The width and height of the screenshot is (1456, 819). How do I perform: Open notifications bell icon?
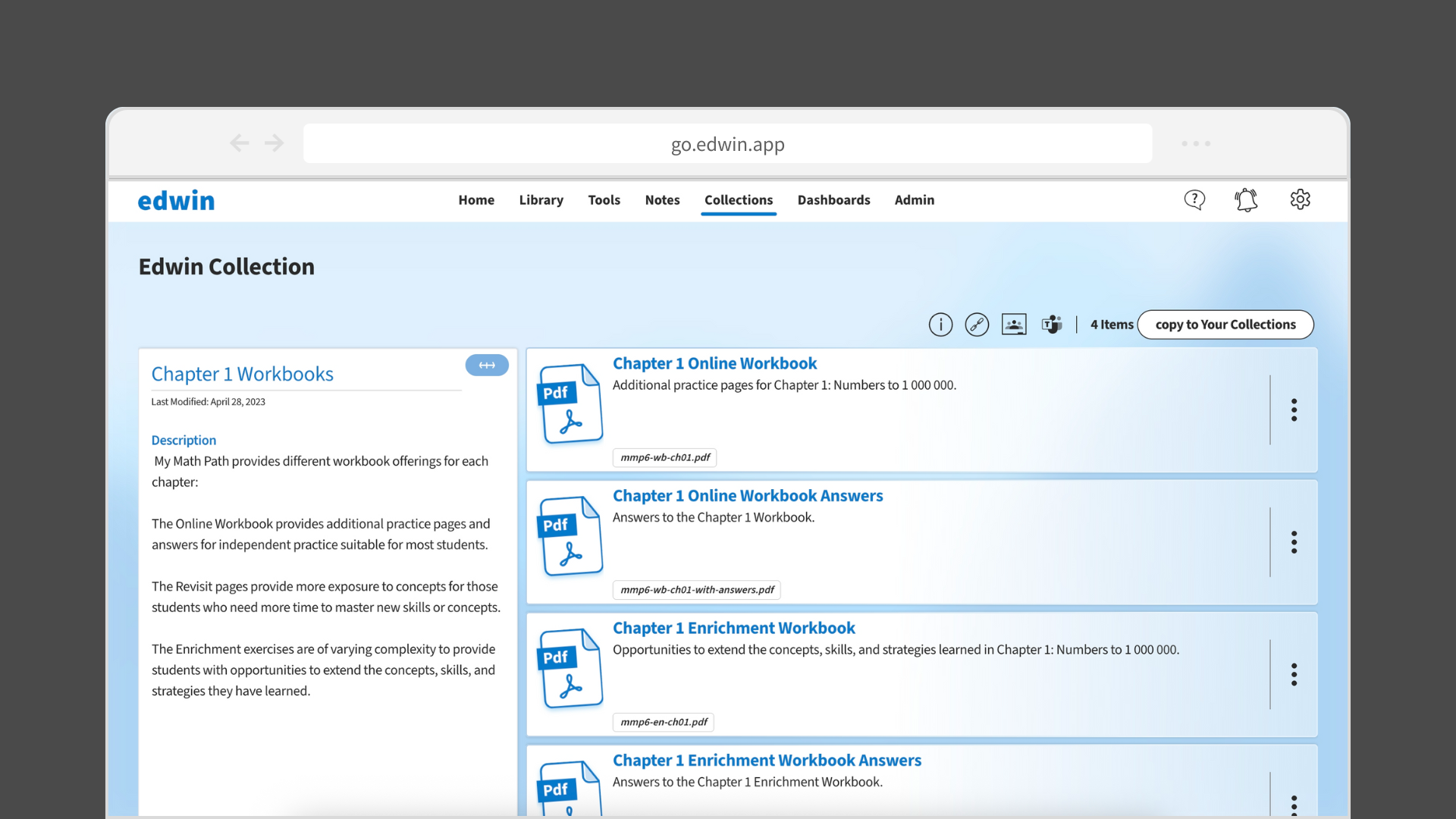[1246, 199]
